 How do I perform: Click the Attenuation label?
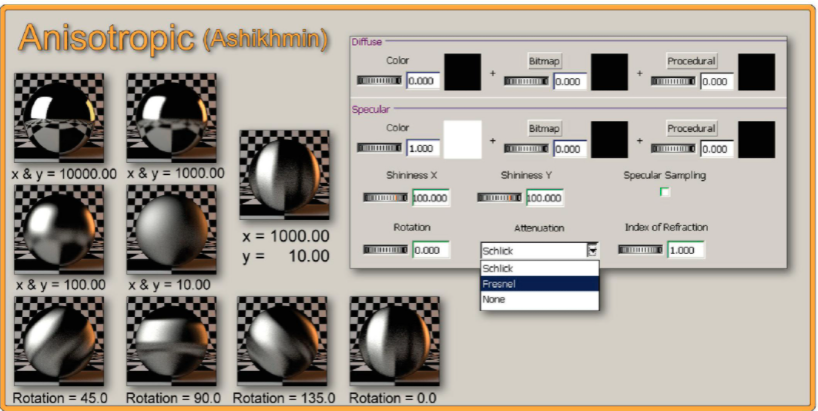coord(539,228)
